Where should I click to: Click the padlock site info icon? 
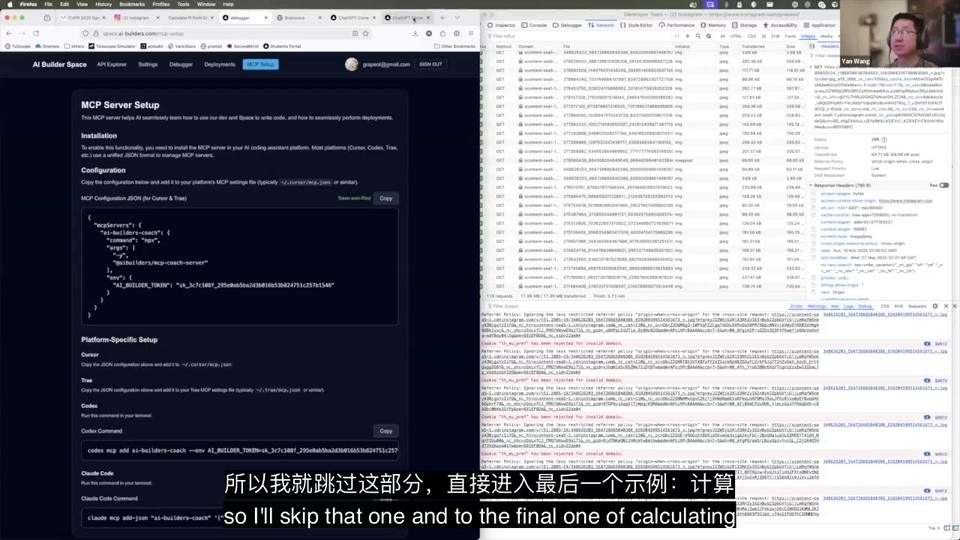point(96,34)
